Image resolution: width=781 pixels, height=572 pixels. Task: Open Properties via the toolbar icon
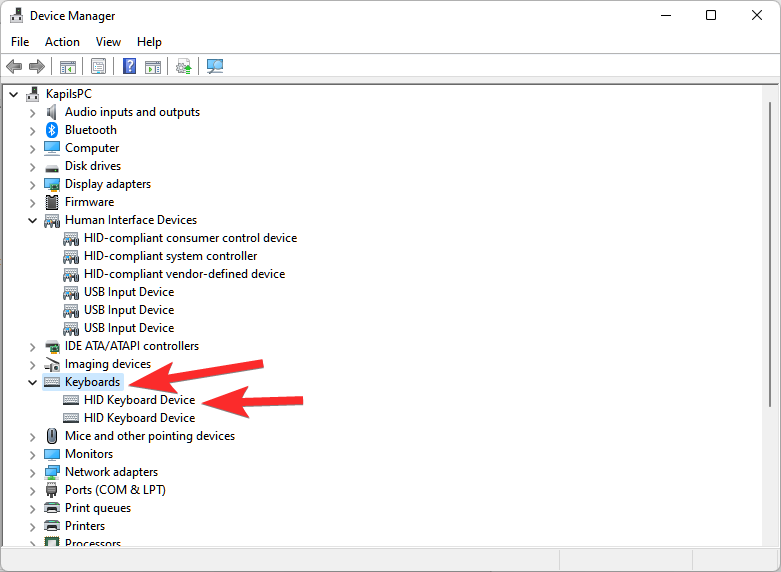coord(98,67)
